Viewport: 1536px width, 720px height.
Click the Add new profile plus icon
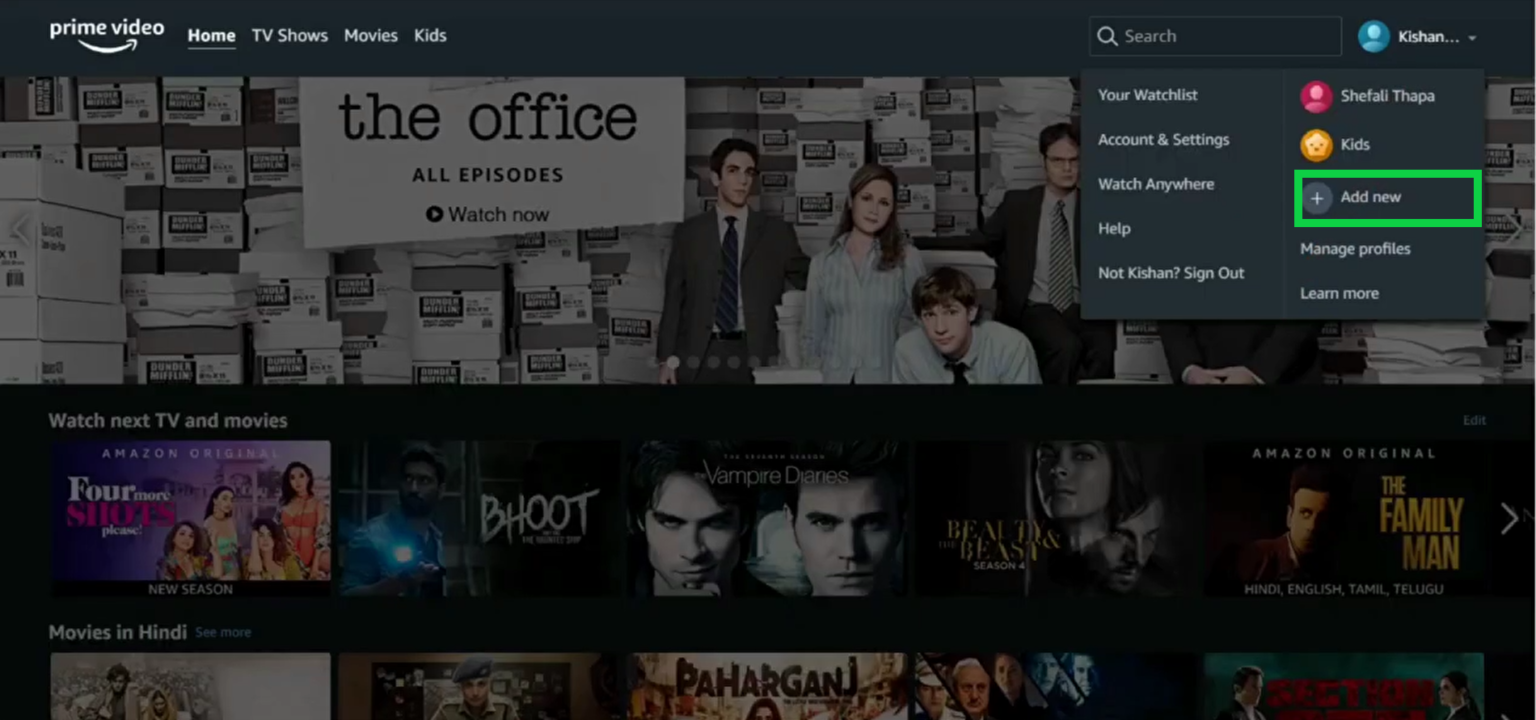pyautogui.click(x=1318, y=198)
